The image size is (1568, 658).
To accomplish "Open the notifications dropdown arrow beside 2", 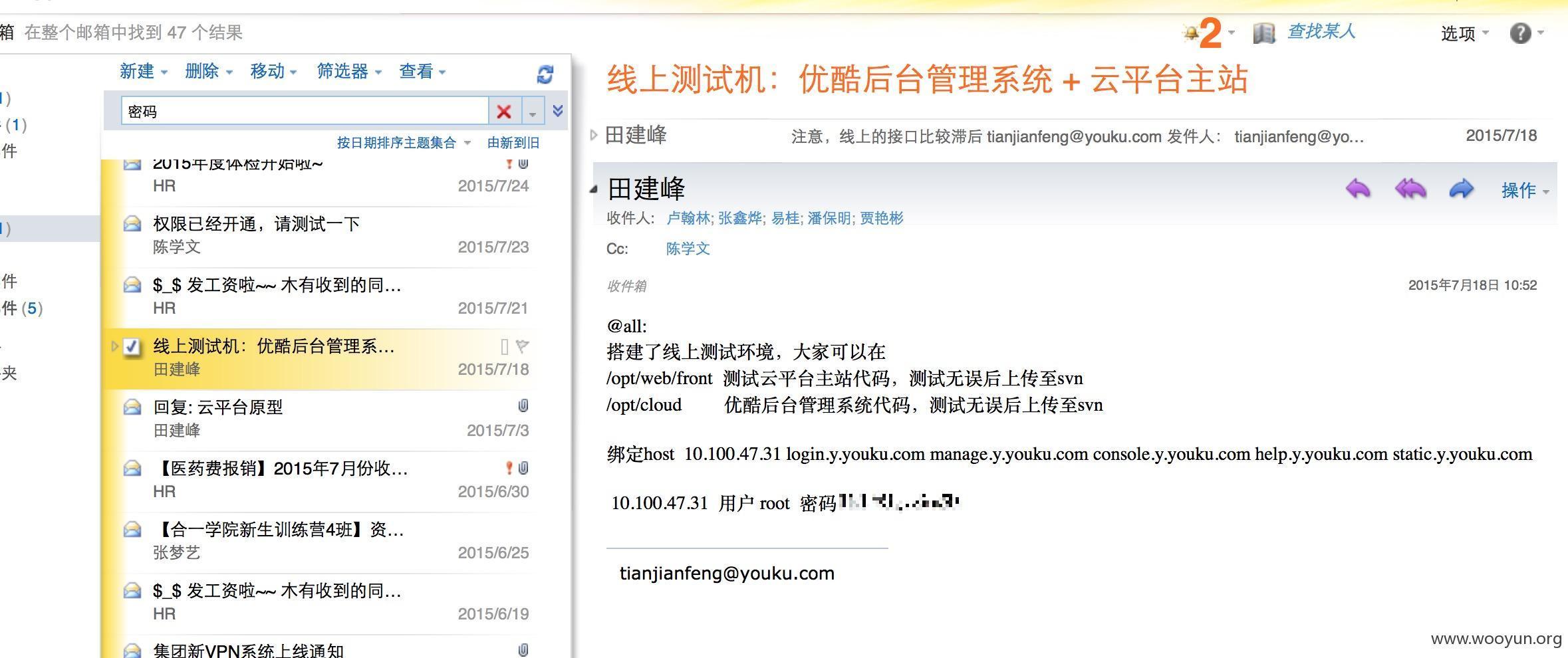I will point(1232,32).
